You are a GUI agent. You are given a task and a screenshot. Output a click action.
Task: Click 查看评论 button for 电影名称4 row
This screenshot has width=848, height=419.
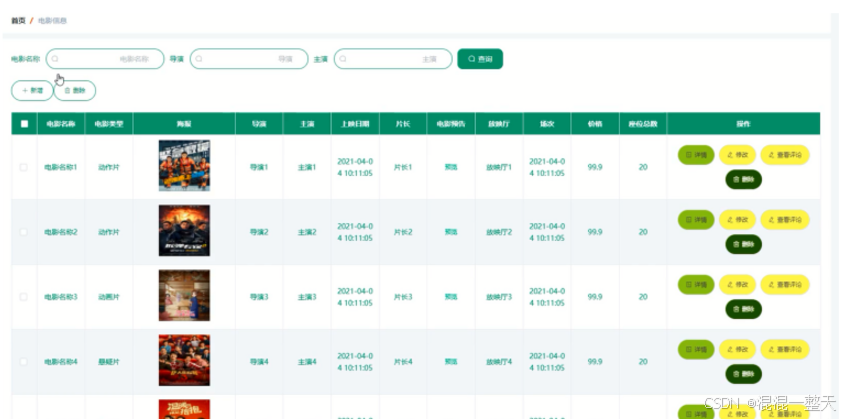tap(785, 350)
